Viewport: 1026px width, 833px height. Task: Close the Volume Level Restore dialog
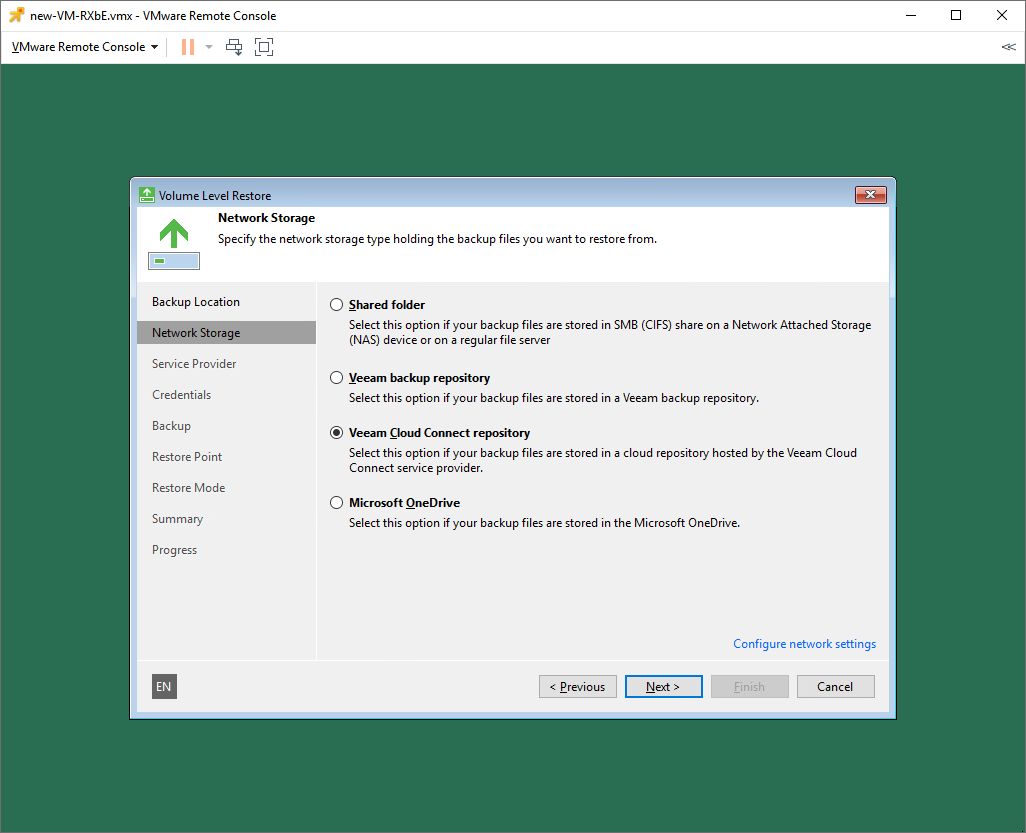pos(870,195)
